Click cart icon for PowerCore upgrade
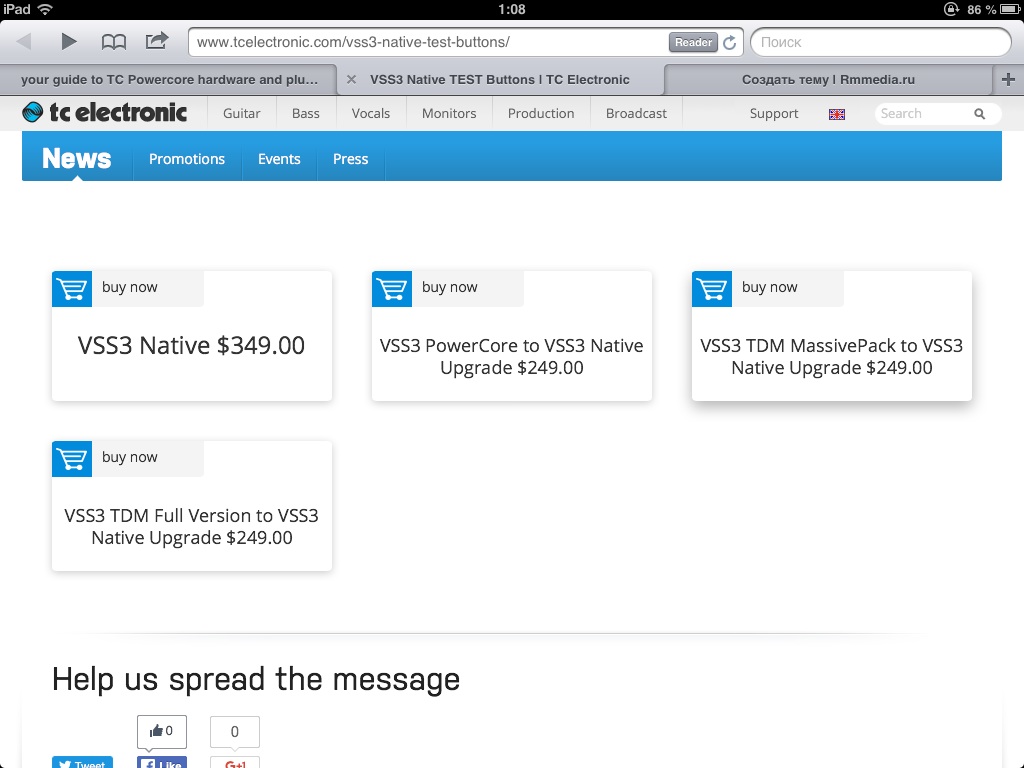 coord(392,289)
